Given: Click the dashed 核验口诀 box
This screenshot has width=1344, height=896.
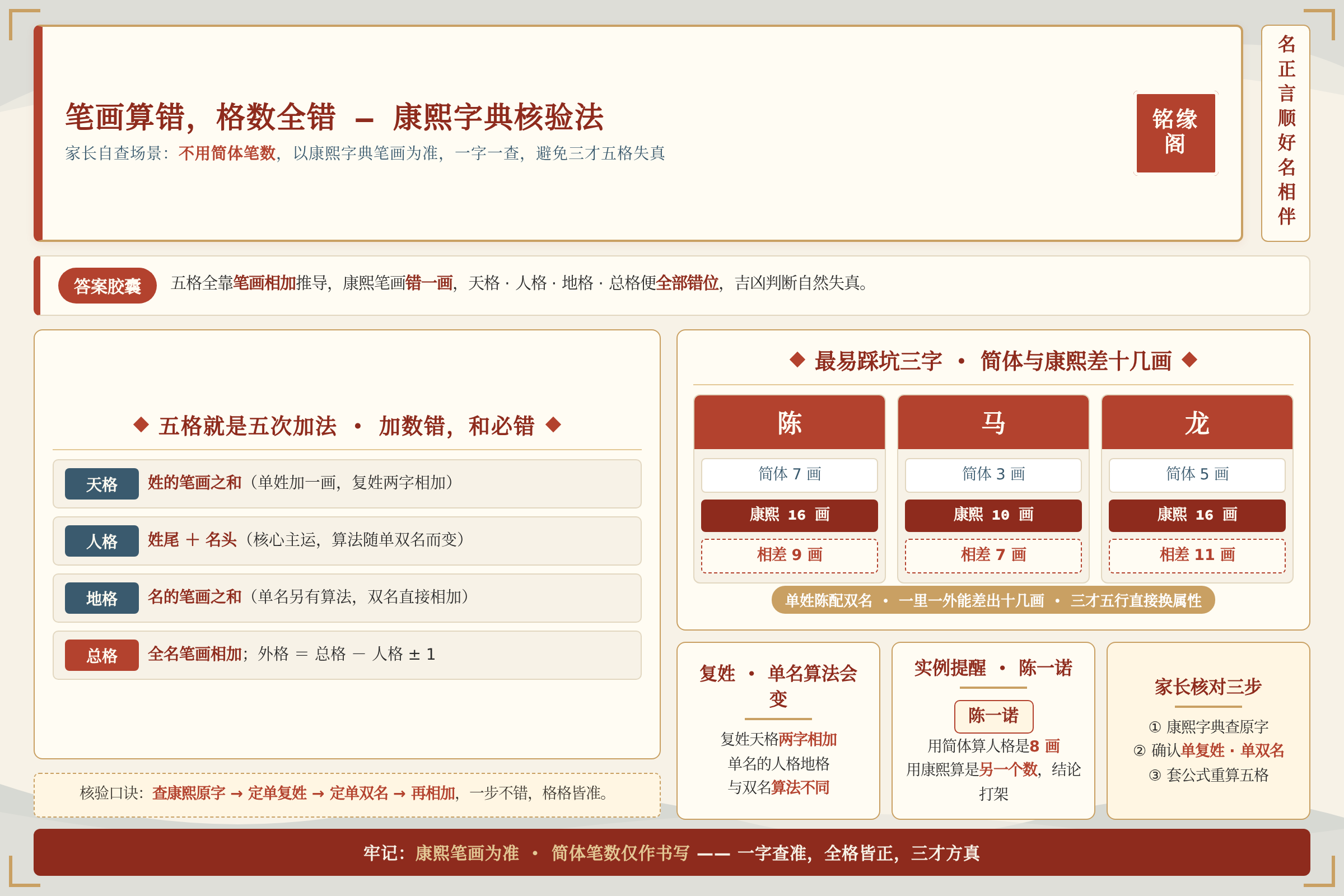Looking at the screenshot, I should 347,795.
